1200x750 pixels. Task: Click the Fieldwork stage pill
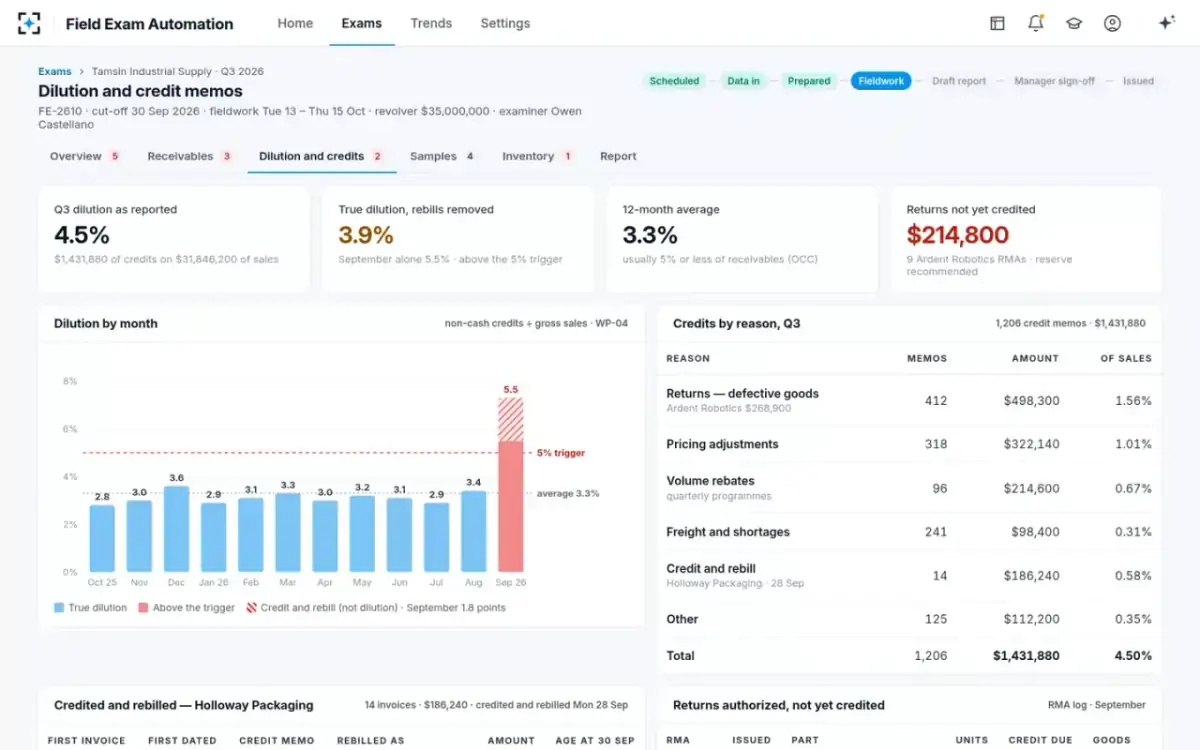[881, 81]
